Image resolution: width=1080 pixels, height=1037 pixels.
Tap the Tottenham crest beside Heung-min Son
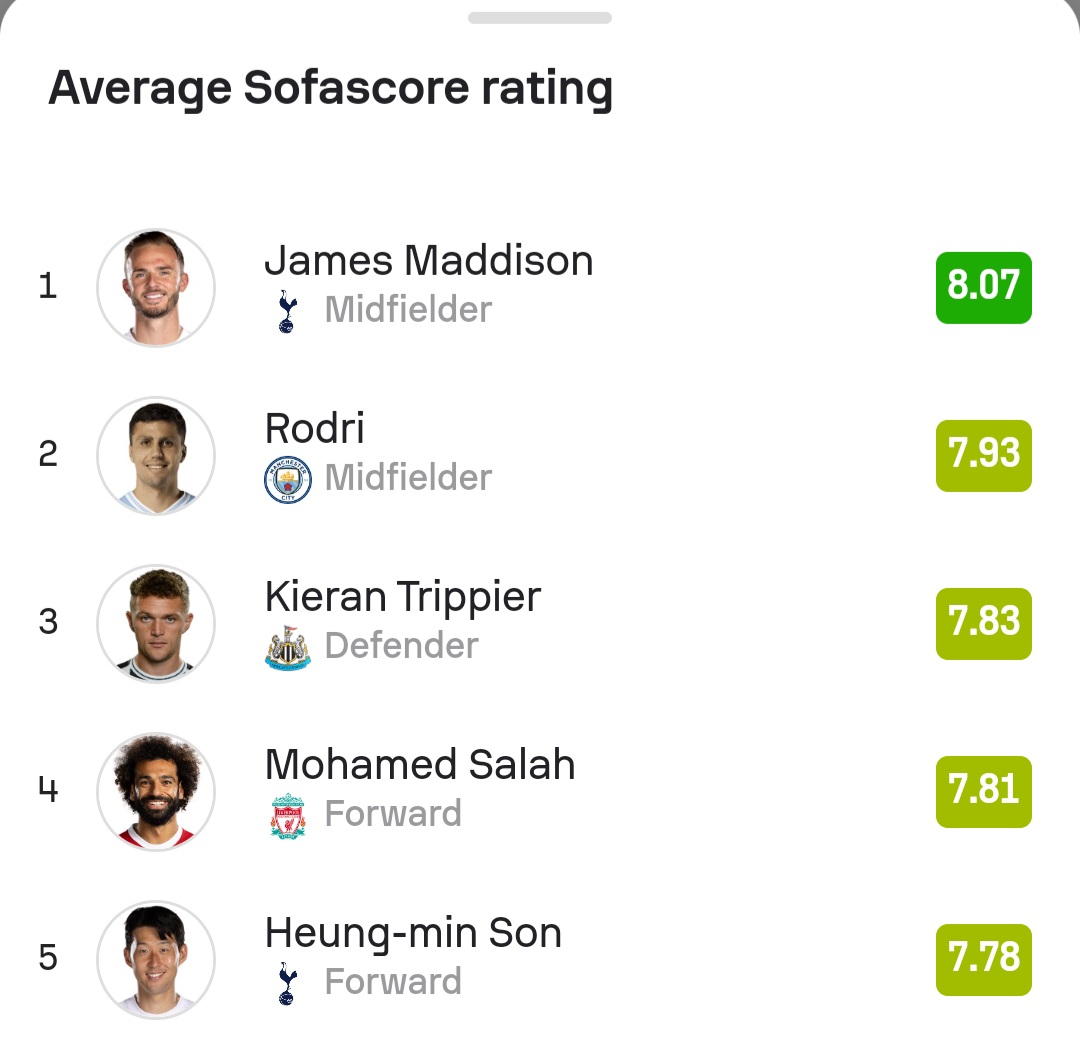click(287, 983)
